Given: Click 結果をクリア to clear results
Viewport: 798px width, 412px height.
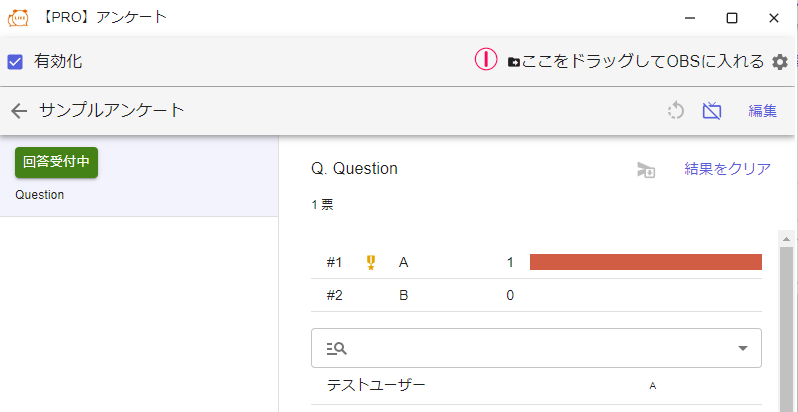Looking at the screenshot, I should [727, 169].
